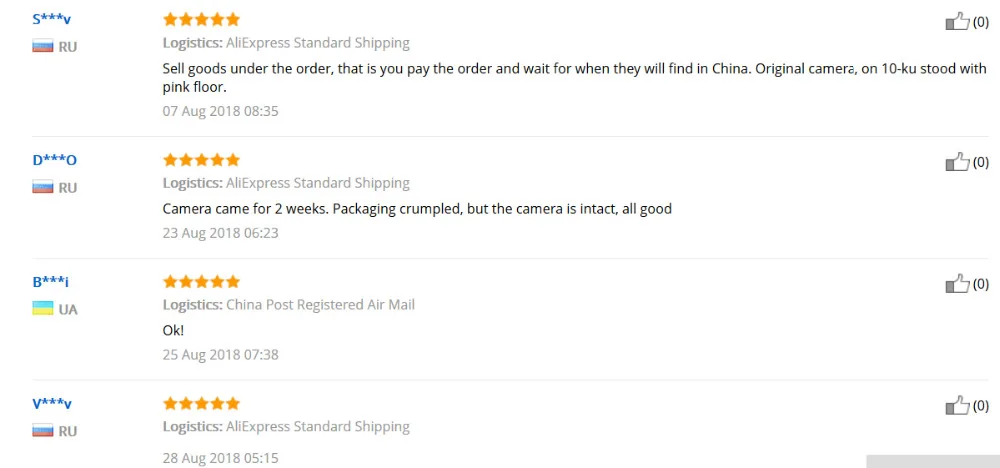Open reviewer V***v's profile
Viewport: 1000px width, 468px height.
[52, 404]
